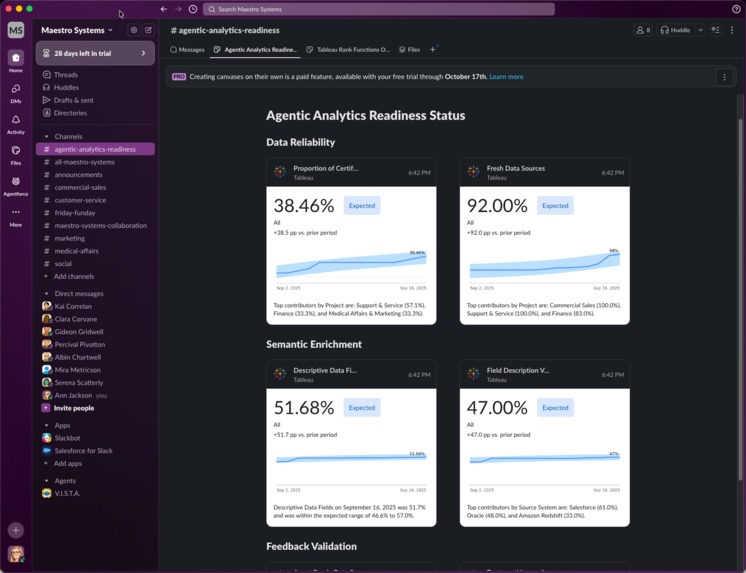
Task: Go forward using the forward arrow
Action: (x=178, y=9)
